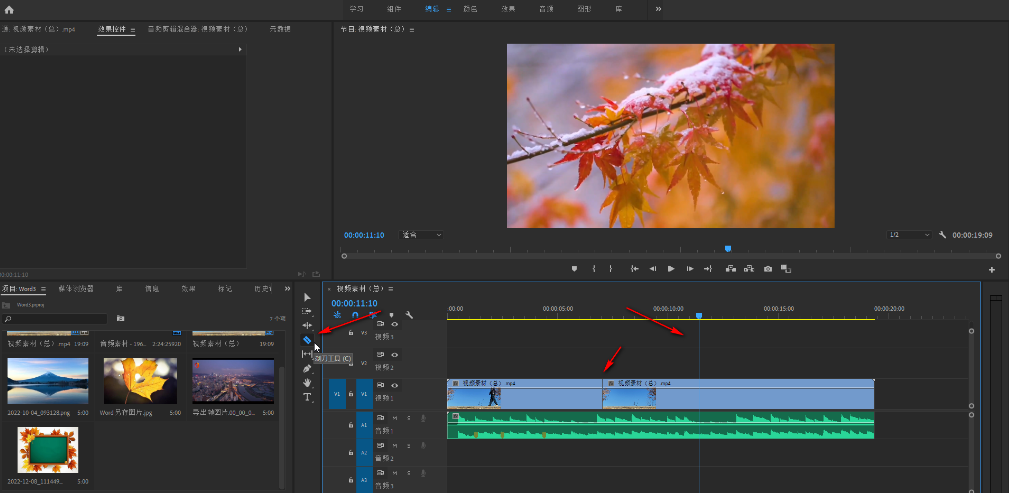Select the Pen tool
The width and height of the screenshot is (1009, 493).
pyautogui.click(x=307, y=368)
